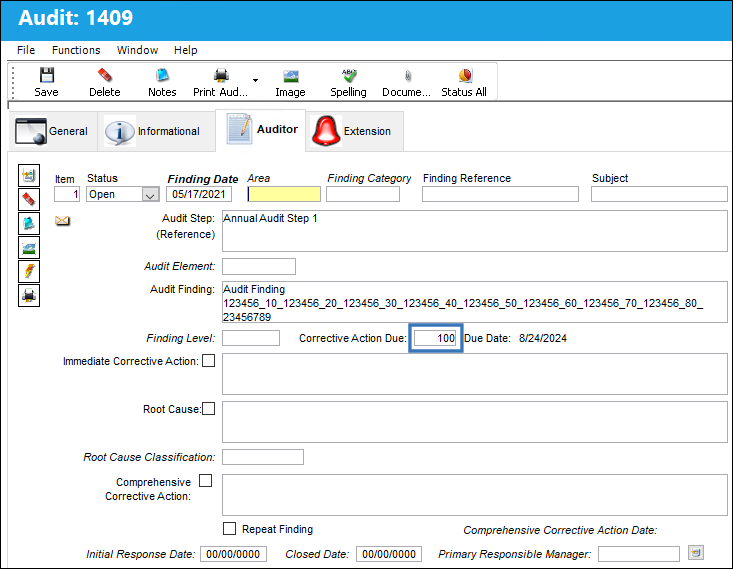733x569 pixels.
Task: Expand the Status dropdown showing Open
Action: point(150,194)
